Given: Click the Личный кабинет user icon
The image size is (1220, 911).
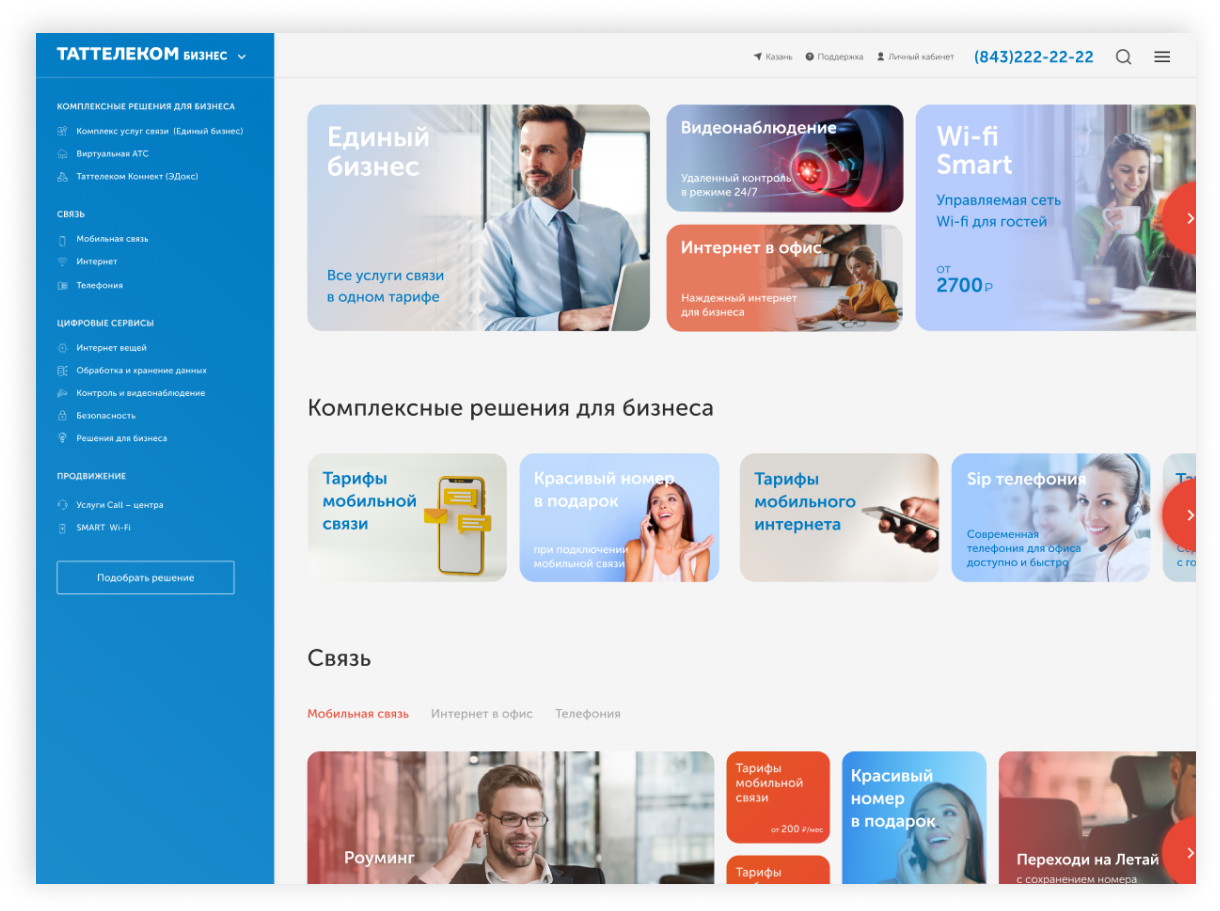Looking at the screenshot, I should (881, 57).
